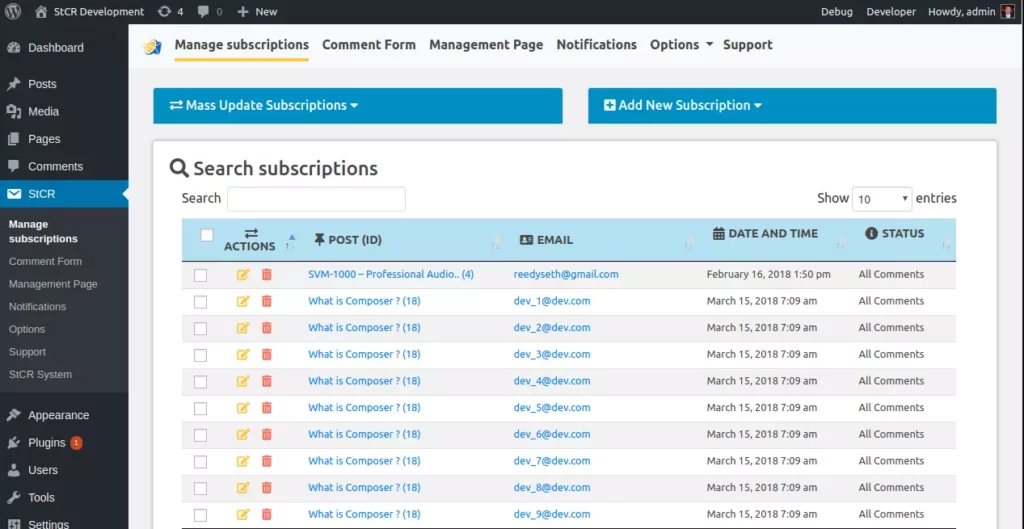Click the Search subscriptions text field
Image resolution: width=1024 pixels, height=529 pixels.
[x=316, y=199]
